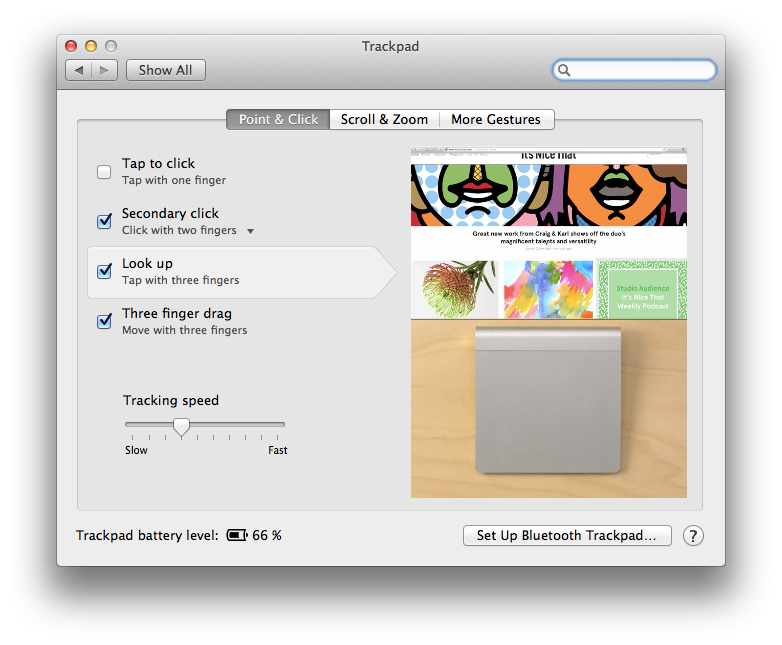Open the More Gestures tab
This screenshot has height=645, width=782.
pyautogui.click(x=495, y=119)
